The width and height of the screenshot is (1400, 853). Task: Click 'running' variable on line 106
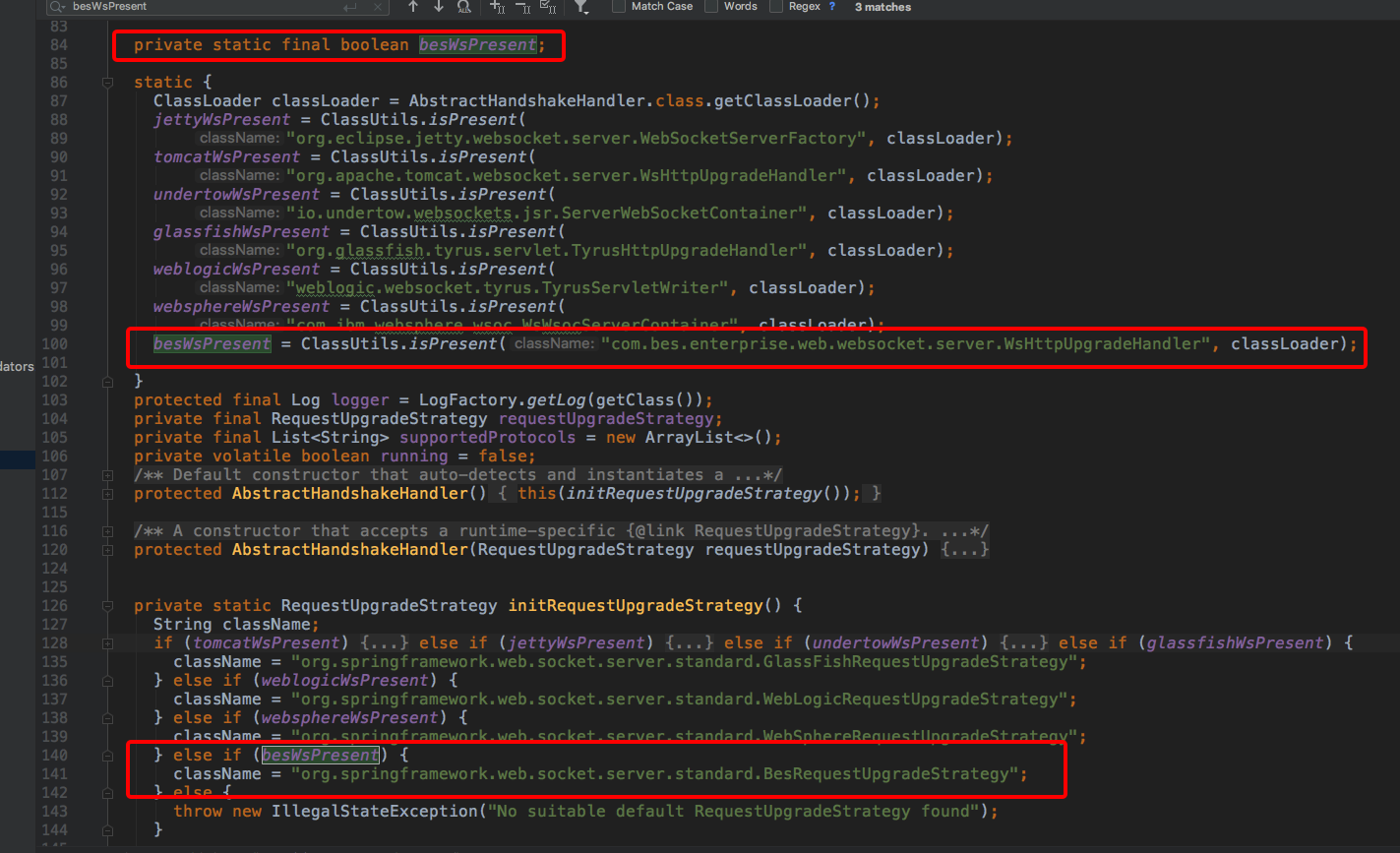[414, 456]
